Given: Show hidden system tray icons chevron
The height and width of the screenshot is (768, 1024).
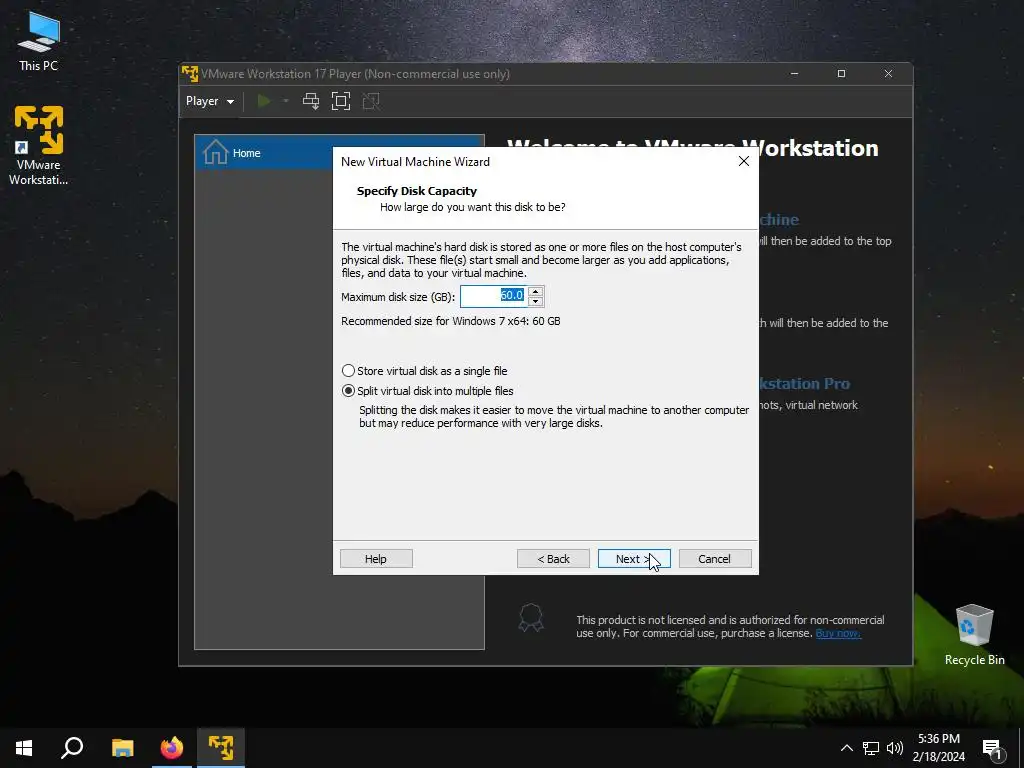Looking at the screenshot, I should (x=846, y=748).
